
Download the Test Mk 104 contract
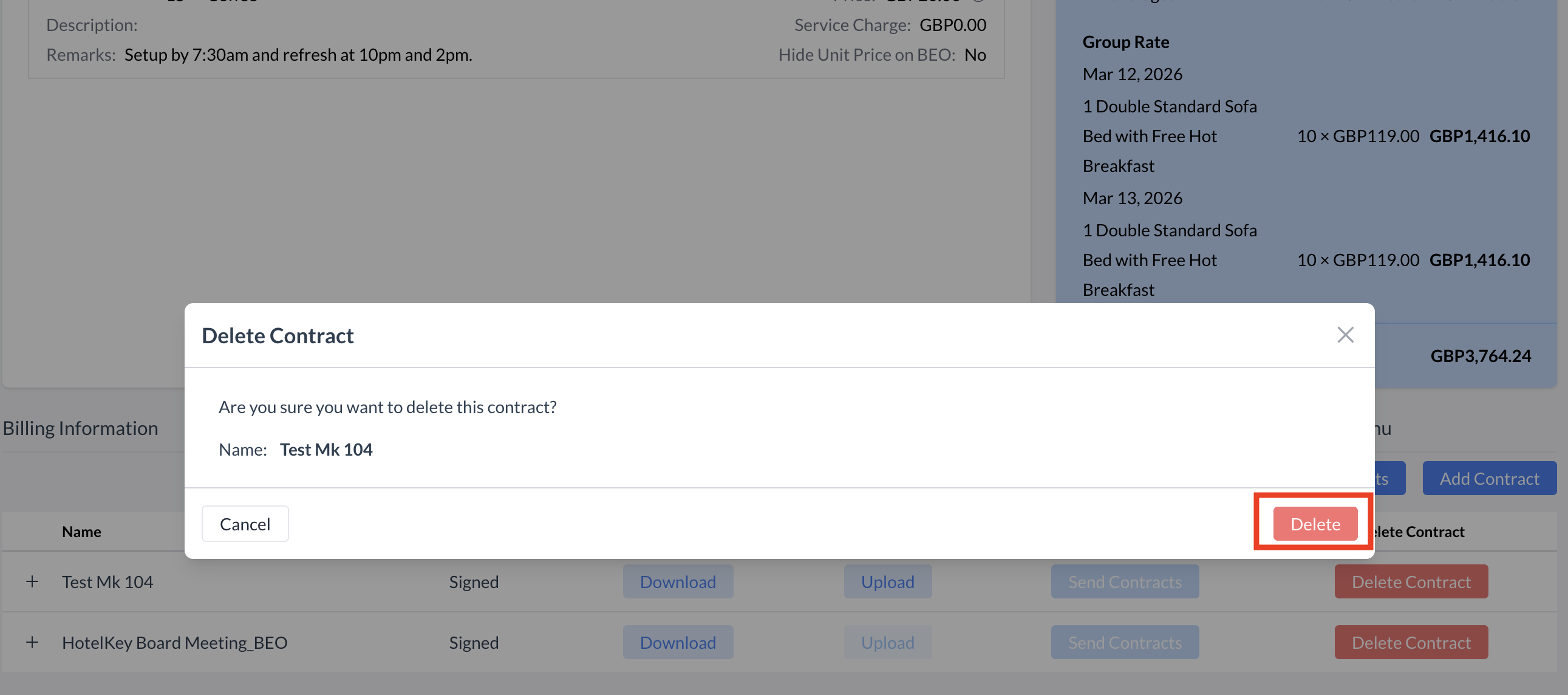coord(678,582)
